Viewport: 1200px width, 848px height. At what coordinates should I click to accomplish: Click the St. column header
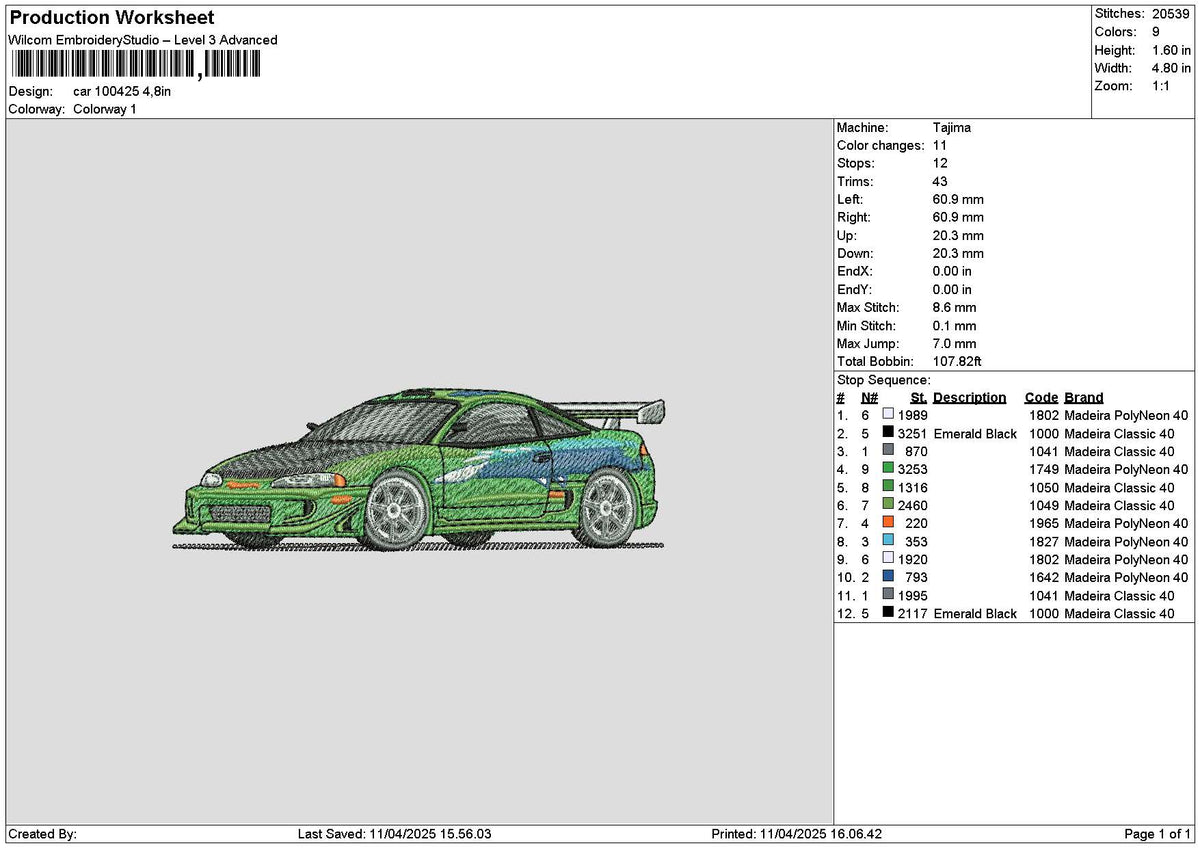(x=919, y=397)
